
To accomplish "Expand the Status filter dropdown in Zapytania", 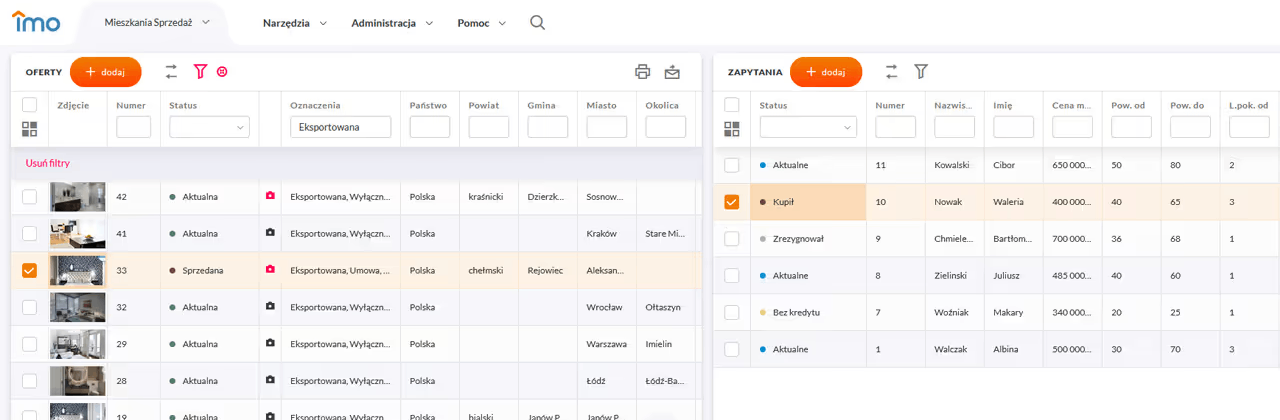I will click(807, 127).
